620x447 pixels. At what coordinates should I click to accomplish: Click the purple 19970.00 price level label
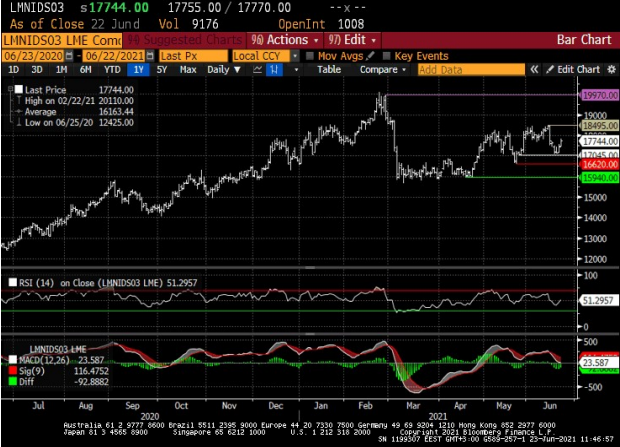[600, 95]
